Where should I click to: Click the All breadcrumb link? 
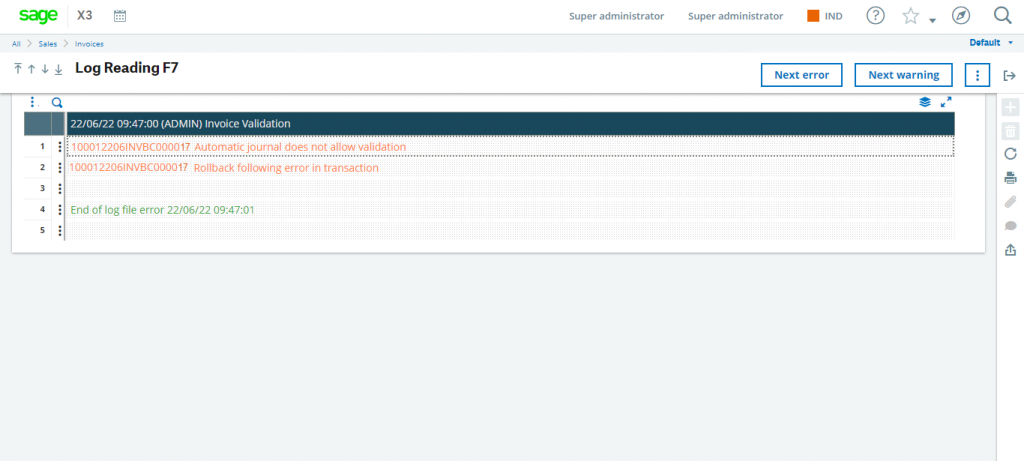[16, 44]
